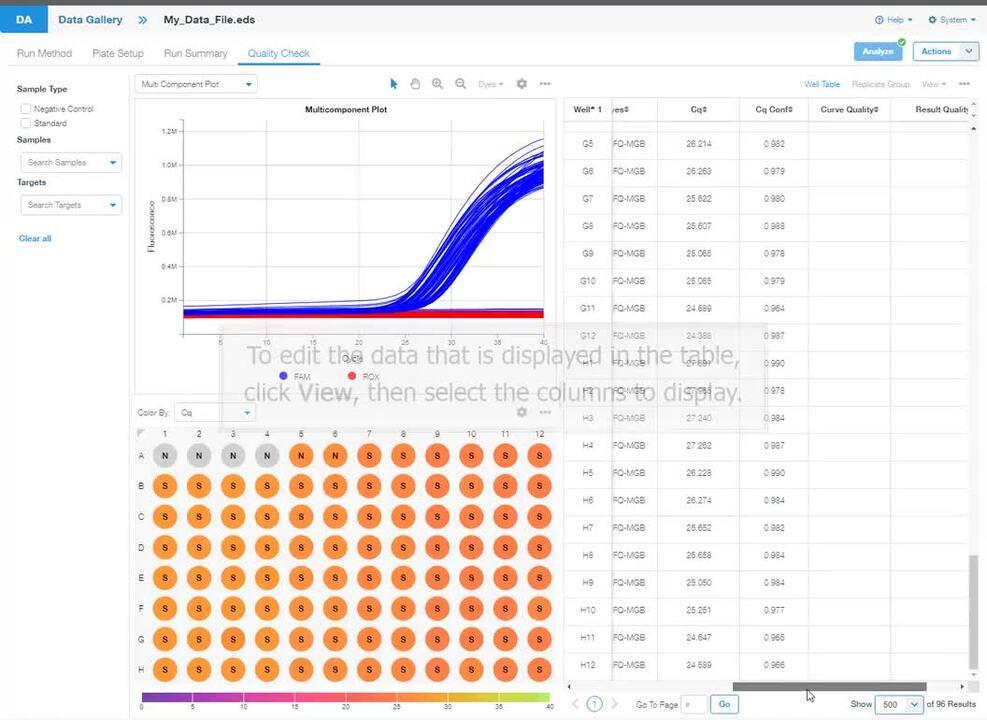The width and height of the screenshot is (987, 720).
Task: Click the zoom in magnifier icon
Action: pyautogui.click(x=438, y=84)
